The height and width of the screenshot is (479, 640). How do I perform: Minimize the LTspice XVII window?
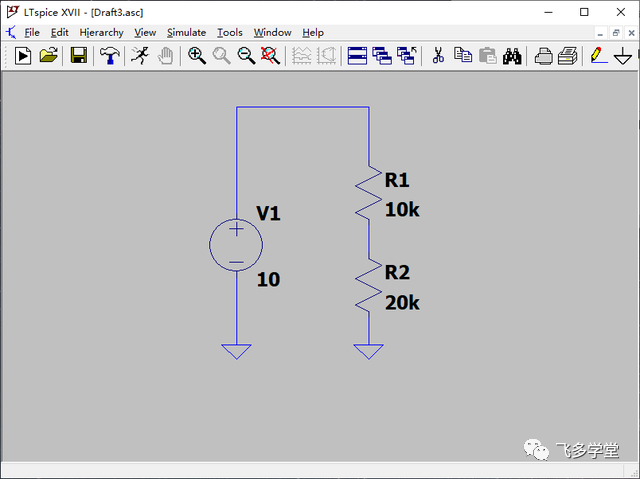click(548, 12)
